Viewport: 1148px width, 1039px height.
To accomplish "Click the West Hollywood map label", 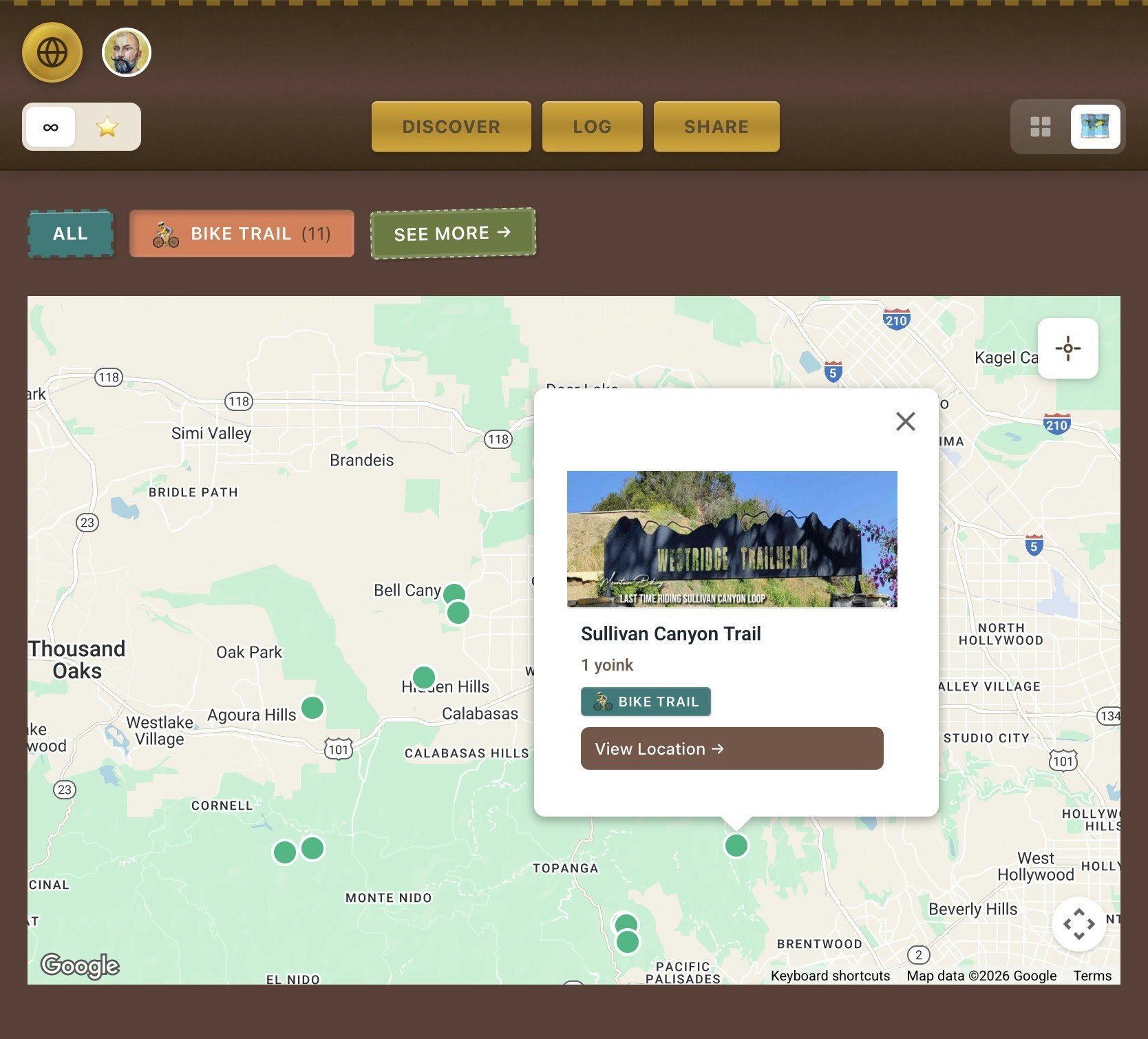I will [1036, 866].
